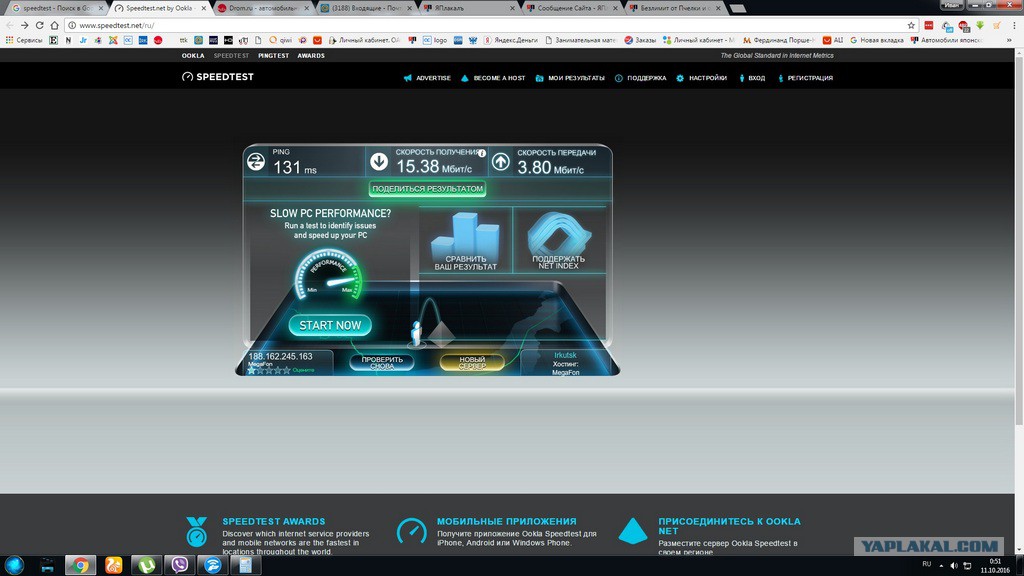Switch to the ЯПлакалъ tab

point(466,8)
